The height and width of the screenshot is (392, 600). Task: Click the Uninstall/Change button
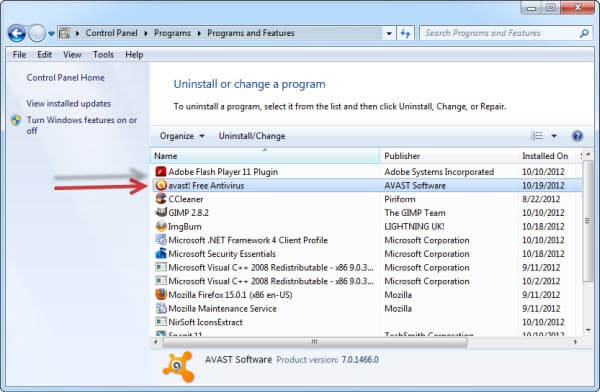pos(252,136)
